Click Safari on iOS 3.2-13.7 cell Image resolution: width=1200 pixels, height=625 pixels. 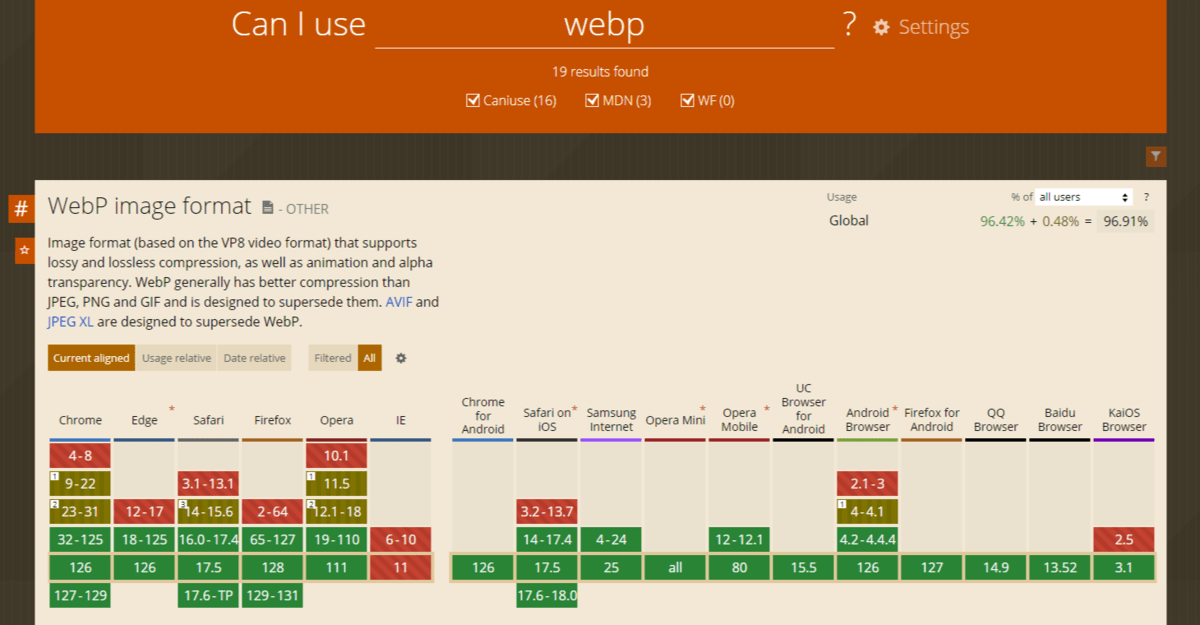coord(548,512)
